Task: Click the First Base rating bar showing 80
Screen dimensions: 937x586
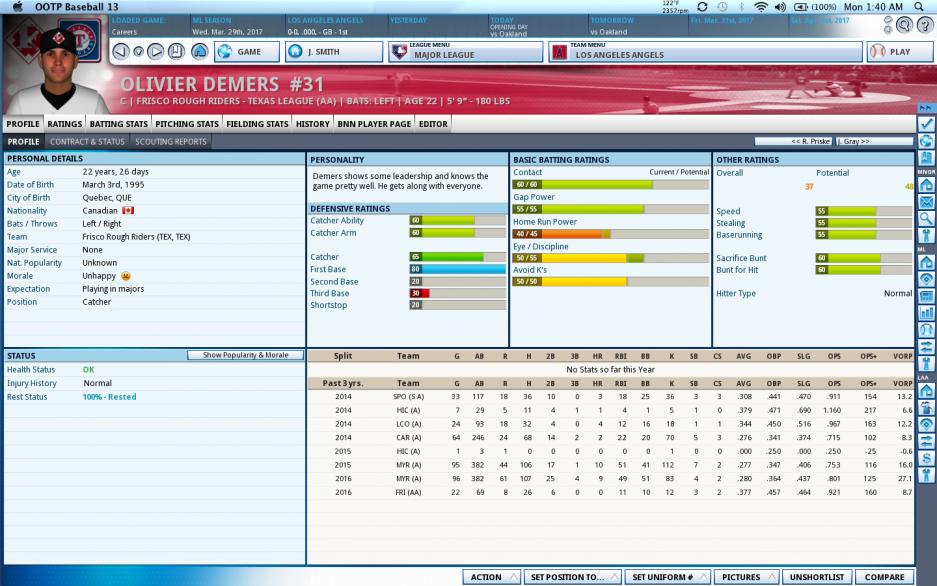Action: 458,269
